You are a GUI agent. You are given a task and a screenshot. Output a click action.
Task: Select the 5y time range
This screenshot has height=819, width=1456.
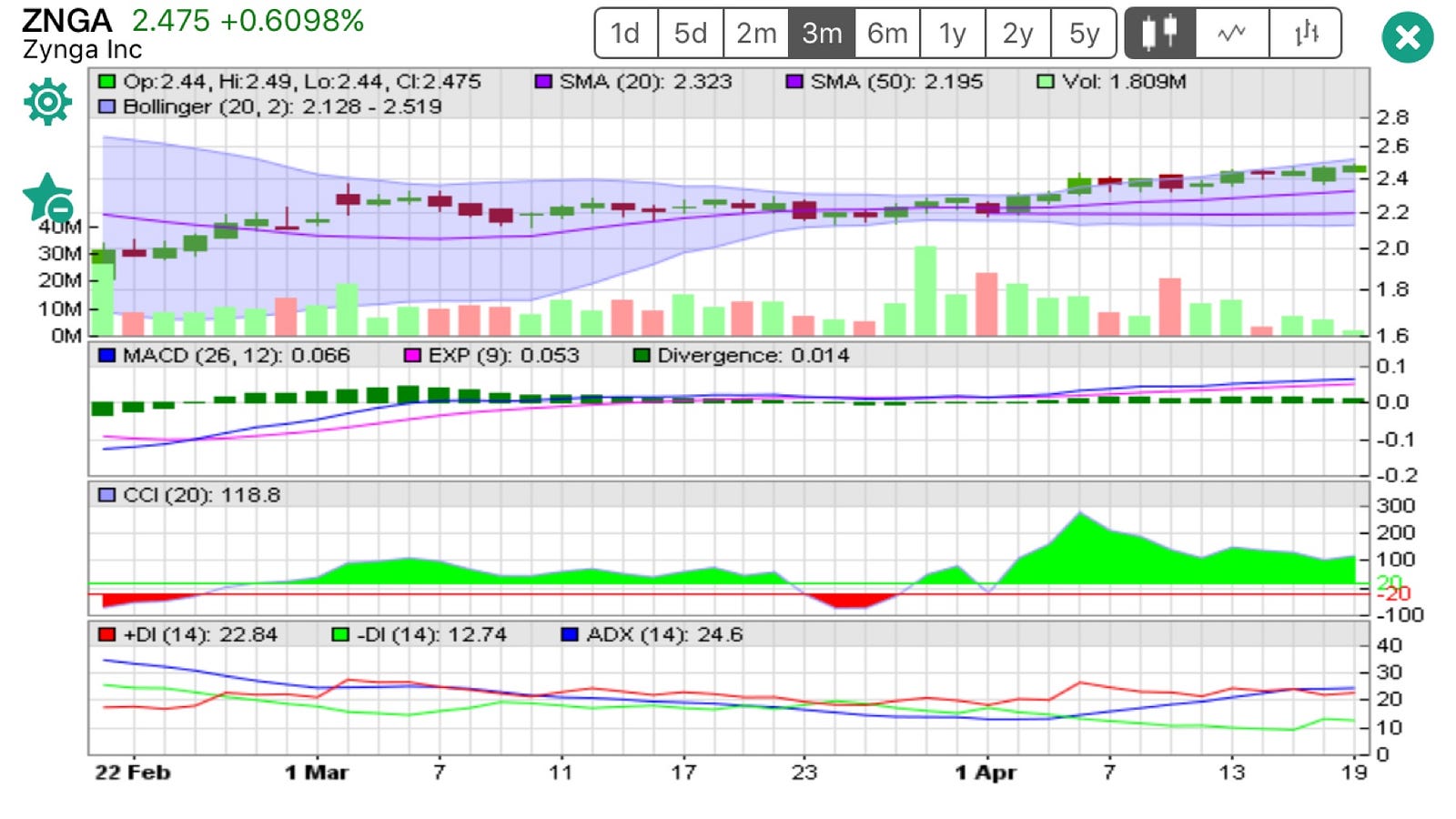click(x=1084, y=34)
